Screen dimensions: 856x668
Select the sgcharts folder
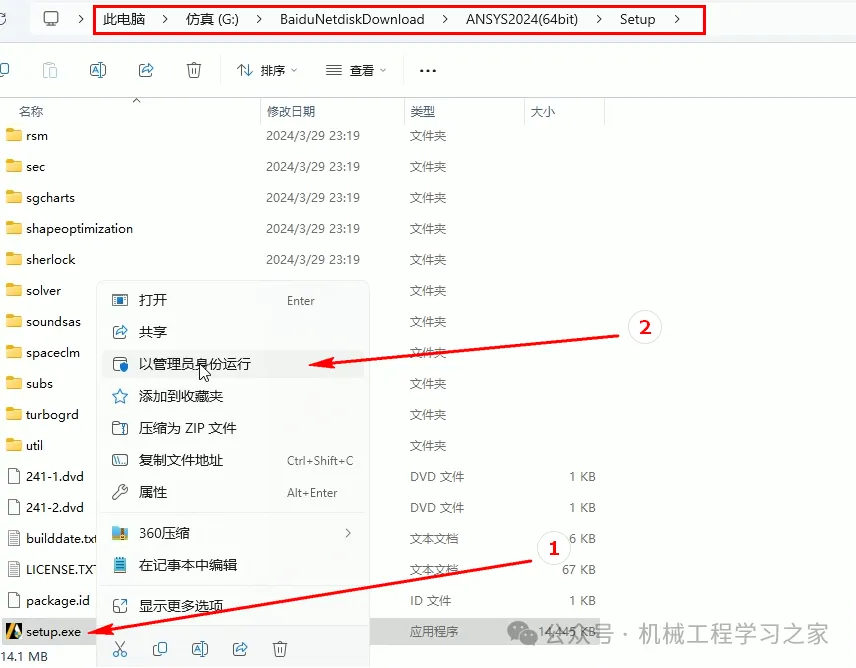tap(50, 198)
